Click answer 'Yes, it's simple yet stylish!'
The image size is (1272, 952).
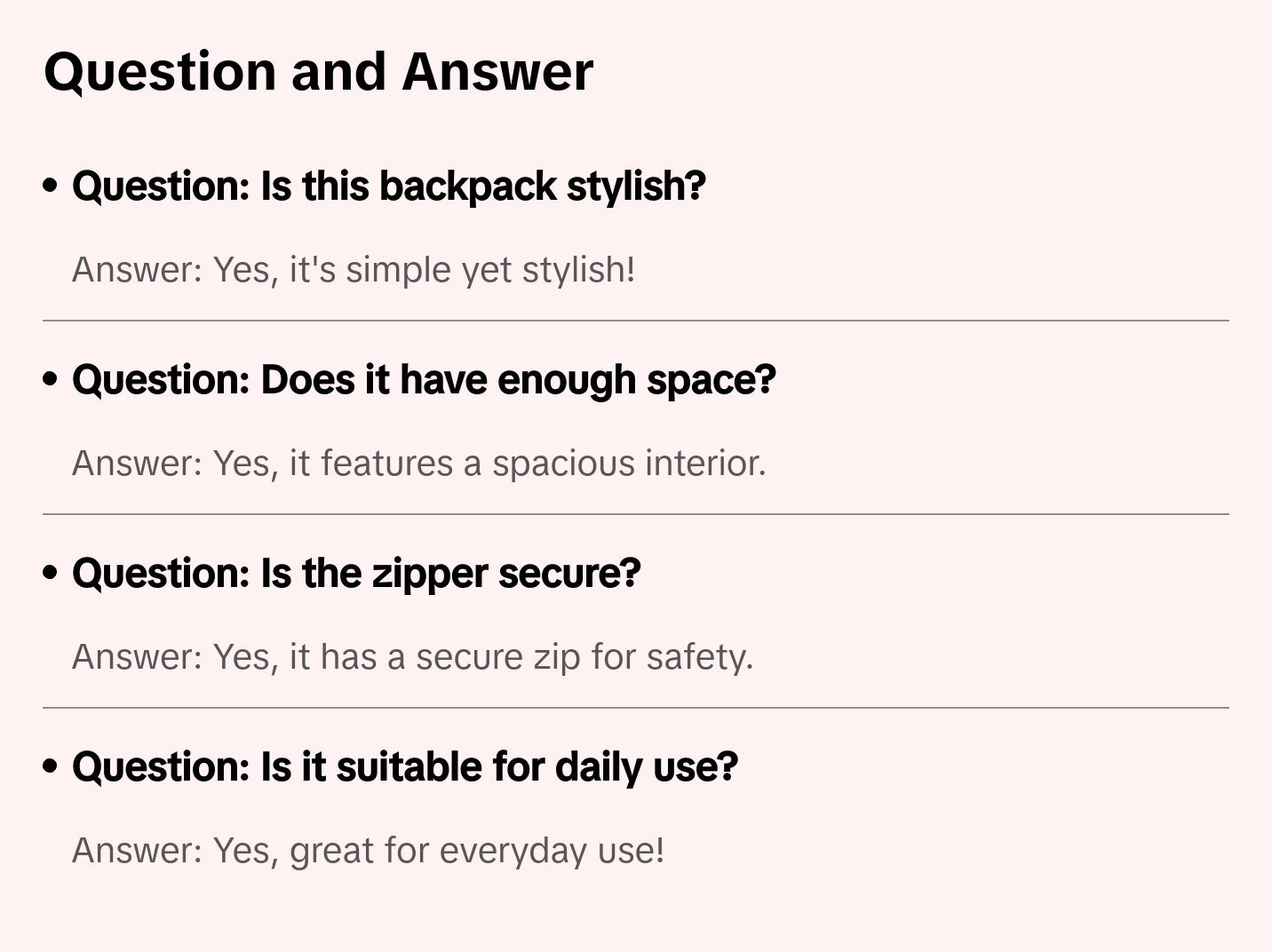coord(354,270)
